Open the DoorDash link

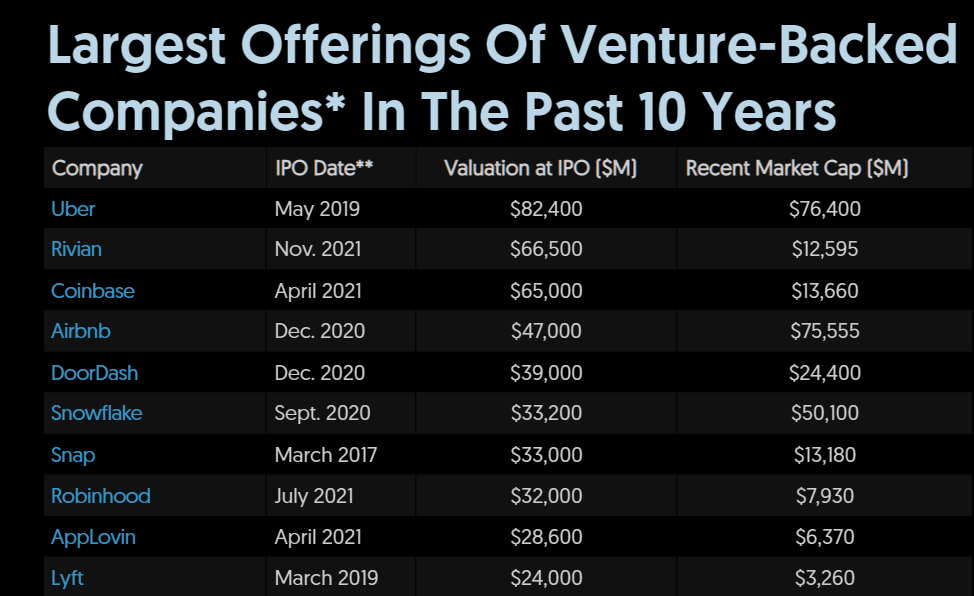[94, 373]
